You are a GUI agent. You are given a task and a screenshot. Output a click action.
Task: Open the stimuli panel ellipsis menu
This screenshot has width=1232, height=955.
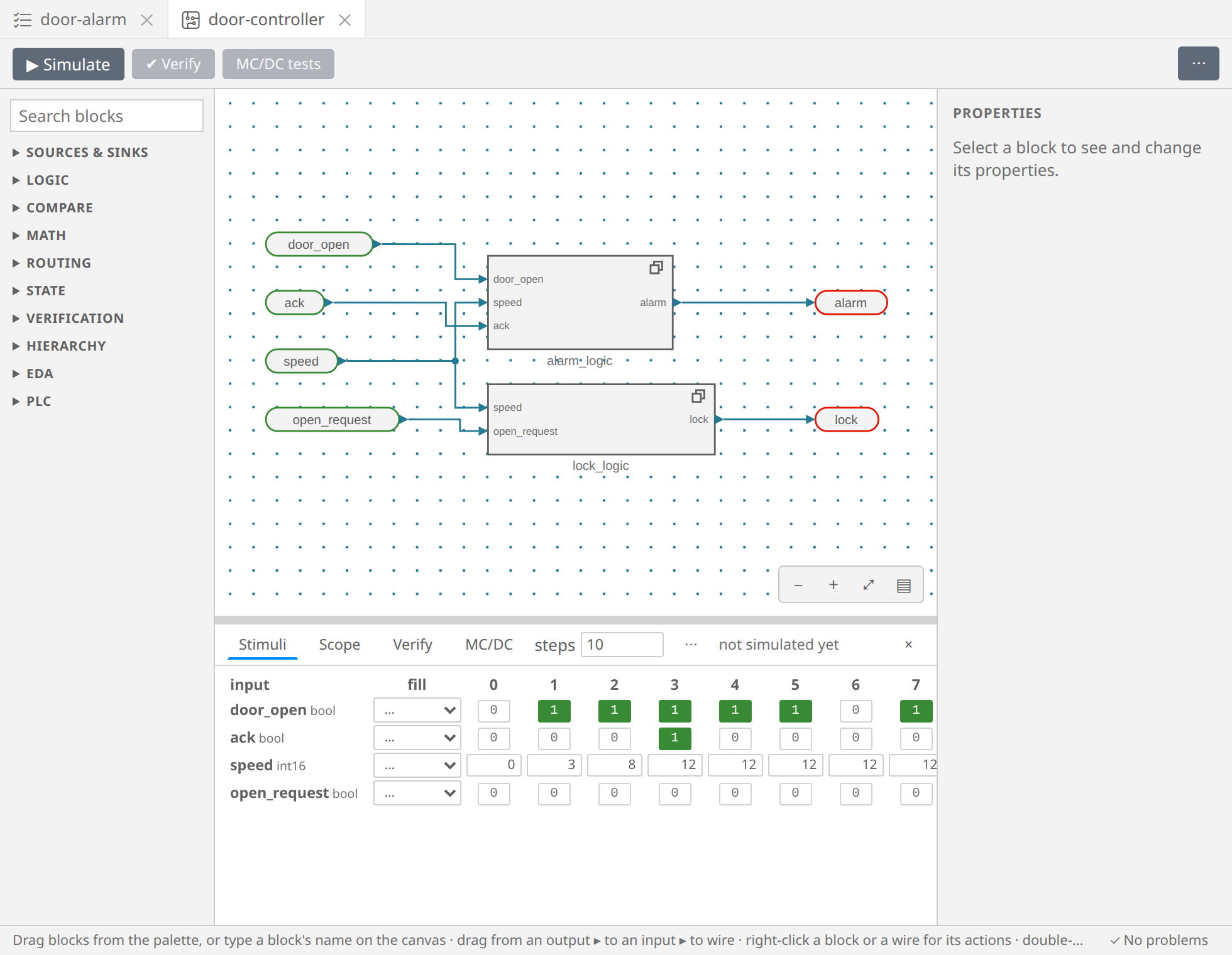click(691, 645)
